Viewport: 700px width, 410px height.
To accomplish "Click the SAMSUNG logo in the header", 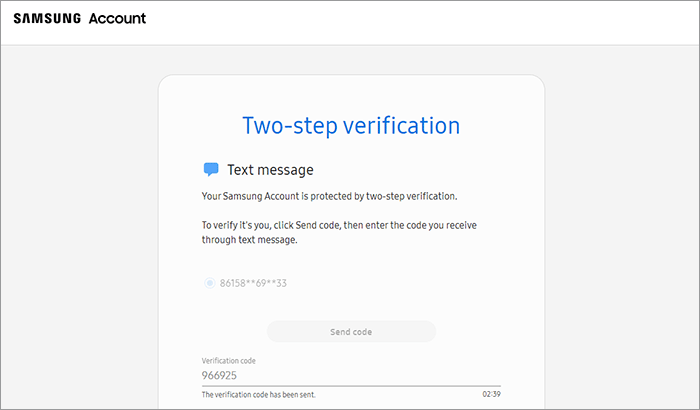I will coord(47,19).
